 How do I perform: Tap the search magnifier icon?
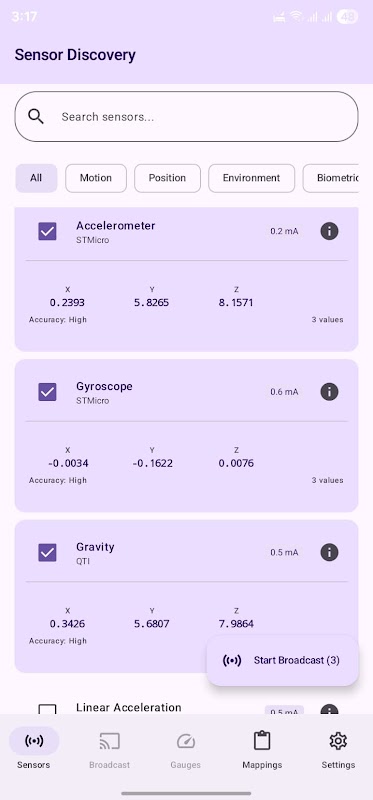(36, 116)
